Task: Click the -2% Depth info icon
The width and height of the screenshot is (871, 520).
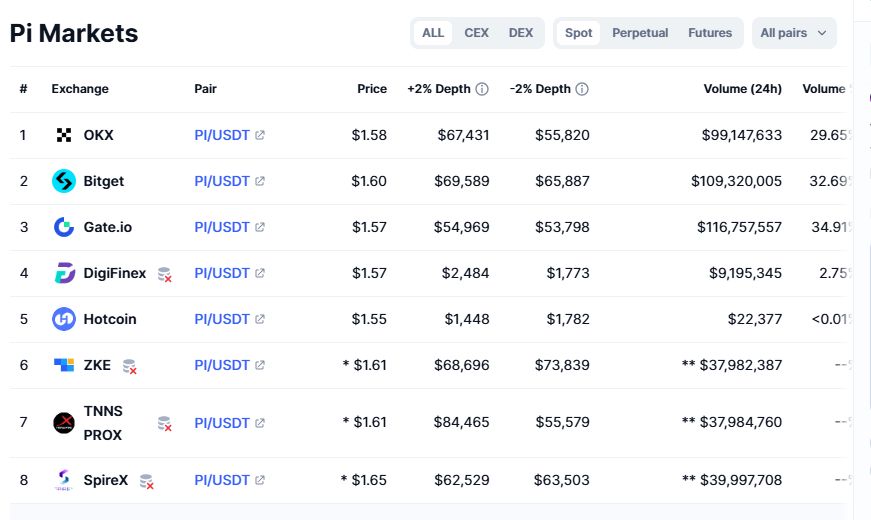Action: (x=582, y=89)
